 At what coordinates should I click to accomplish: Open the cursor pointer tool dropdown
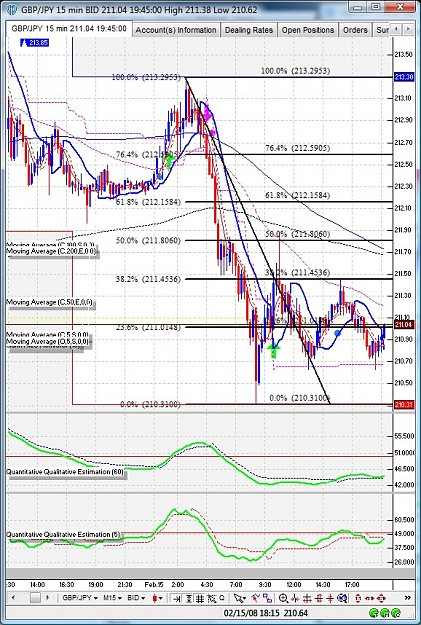(x=240, y=598)
